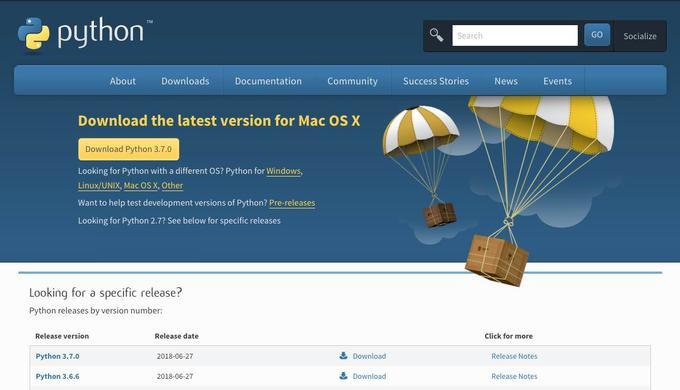
Task: Open the About menu item
Action: [123, 81]
